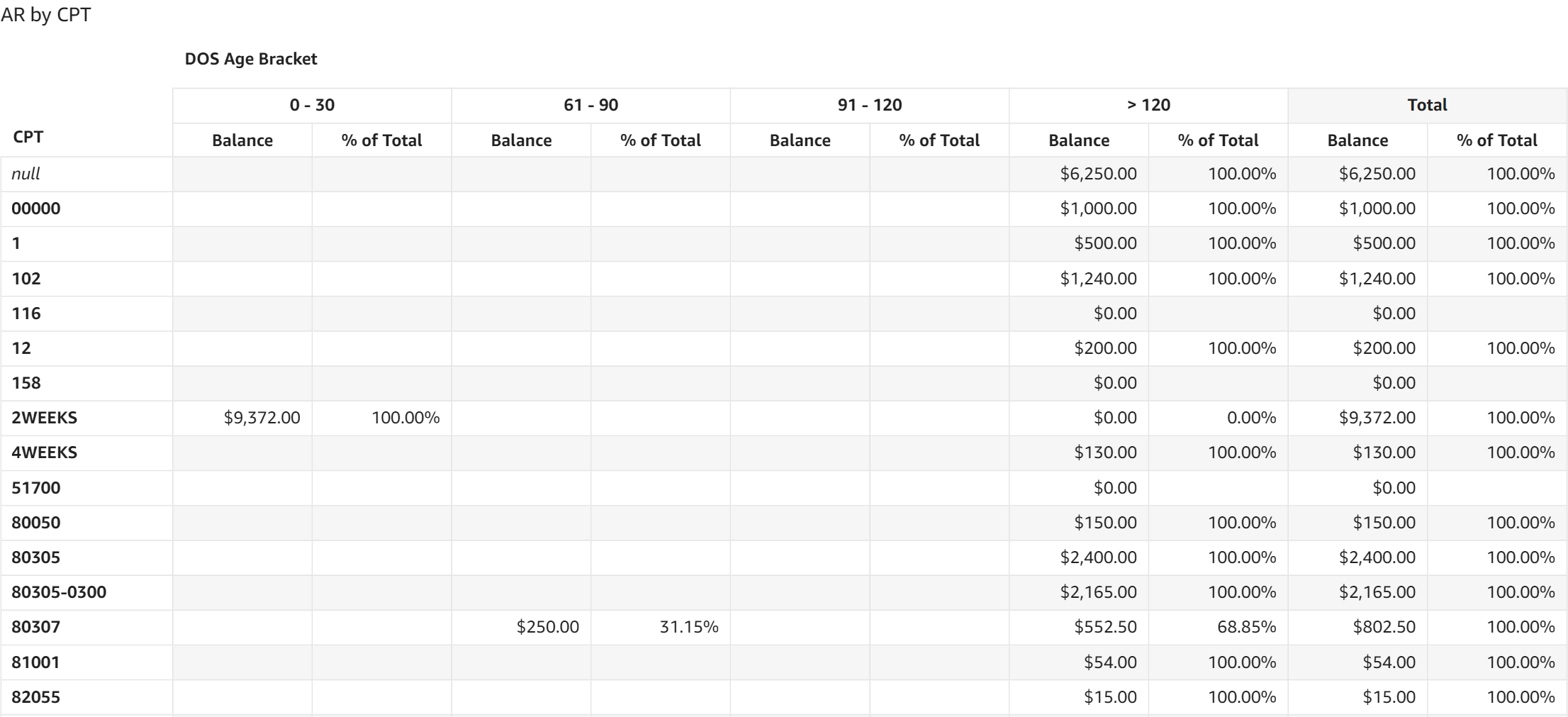Click the "91 - 120" bracket header
Viewport: 1568px width, 717px height.
point(869,105)
